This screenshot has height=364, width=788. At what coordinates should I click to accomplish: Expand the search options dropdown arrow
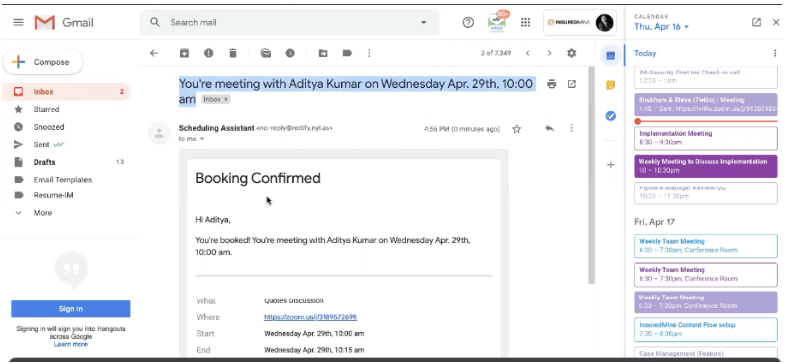[x=424, y=23]
